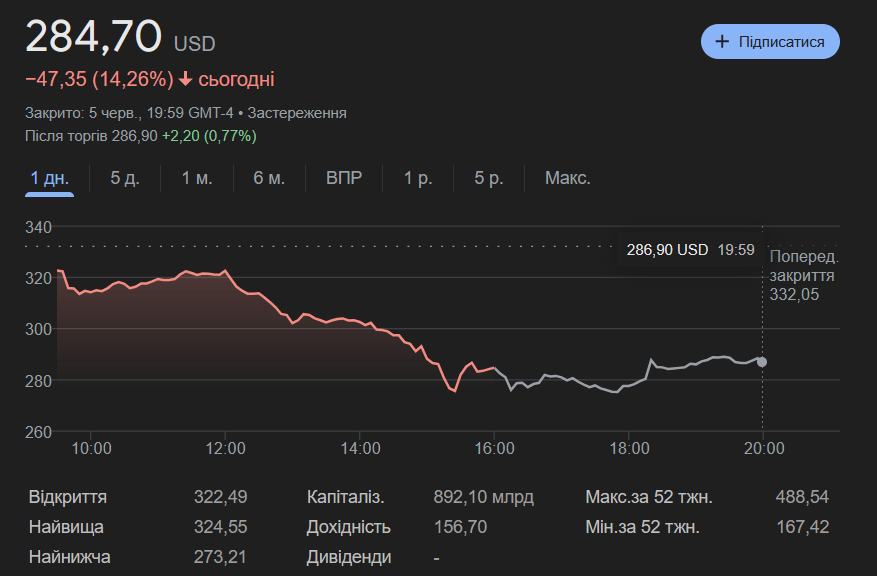Click the plus icon in Підписатися button
The height and width of the screenshot is (576, 877).
tap(722, 41)
